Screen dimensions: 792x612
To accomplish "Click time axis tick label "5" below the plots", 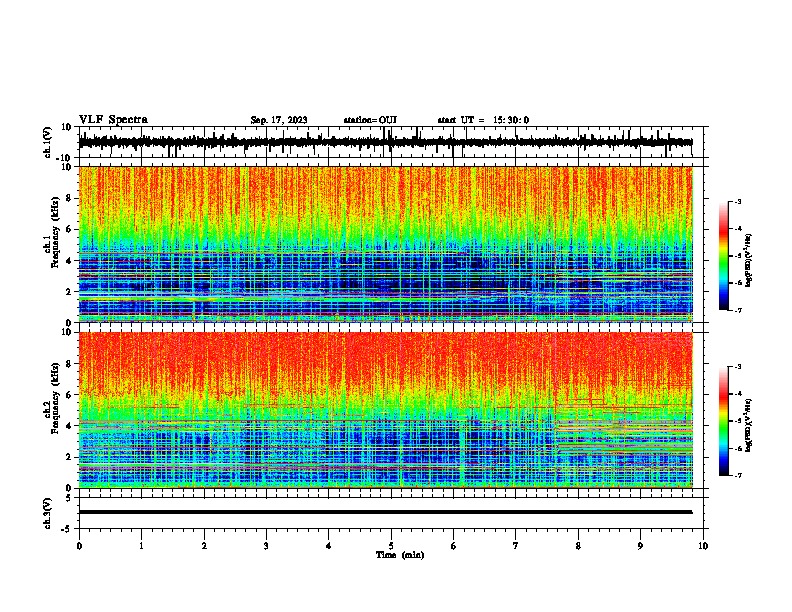I will (x=391, y=546).
